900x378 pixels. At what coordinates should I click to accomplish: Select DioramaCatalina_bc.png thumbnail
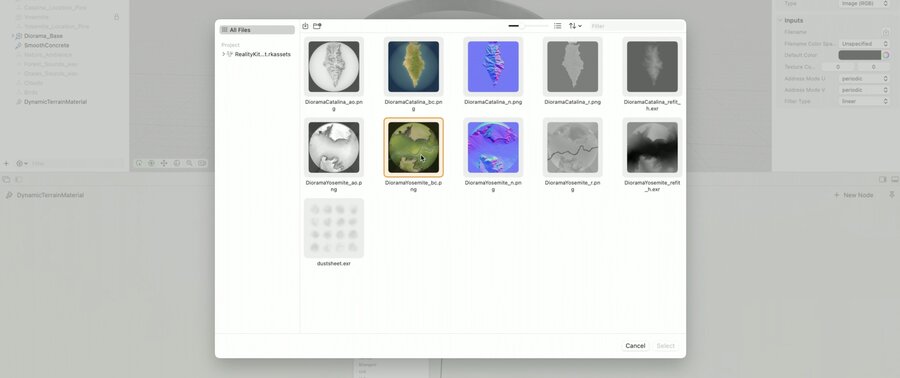point(413,67)
